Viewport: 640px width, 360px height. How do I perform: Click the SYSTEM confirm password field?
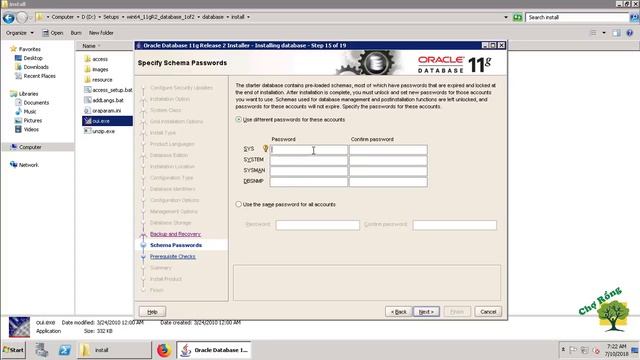[388, 160]
